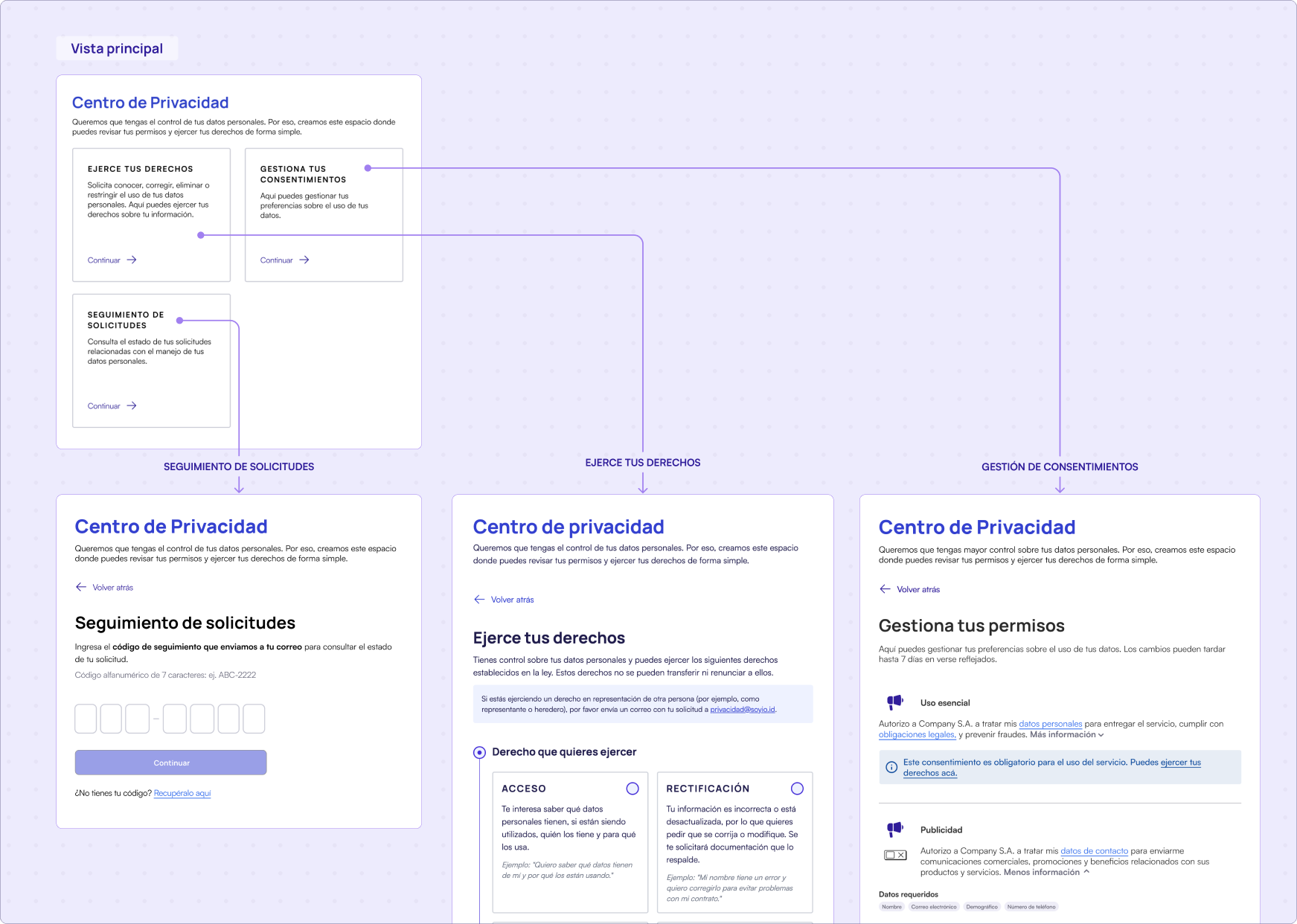Open the Recupéralo aquí link
Image resolution: width=1297 pixels, height=924 pixels.
[182, 793]
